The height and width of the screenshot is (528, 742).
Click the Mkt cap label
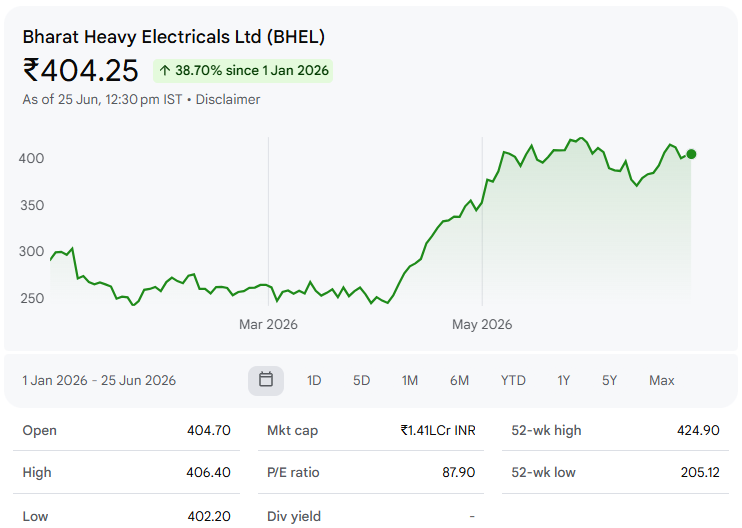click(x=292, y=431)
